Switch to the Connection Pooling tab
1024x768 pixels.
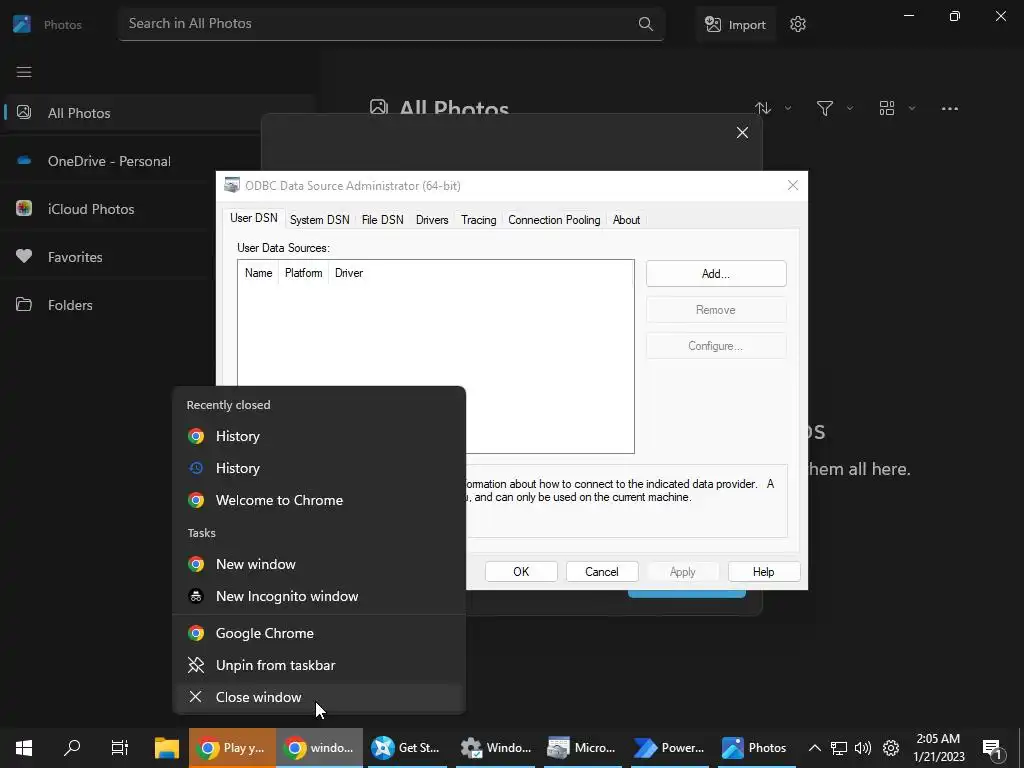click(x=554, y=220)
